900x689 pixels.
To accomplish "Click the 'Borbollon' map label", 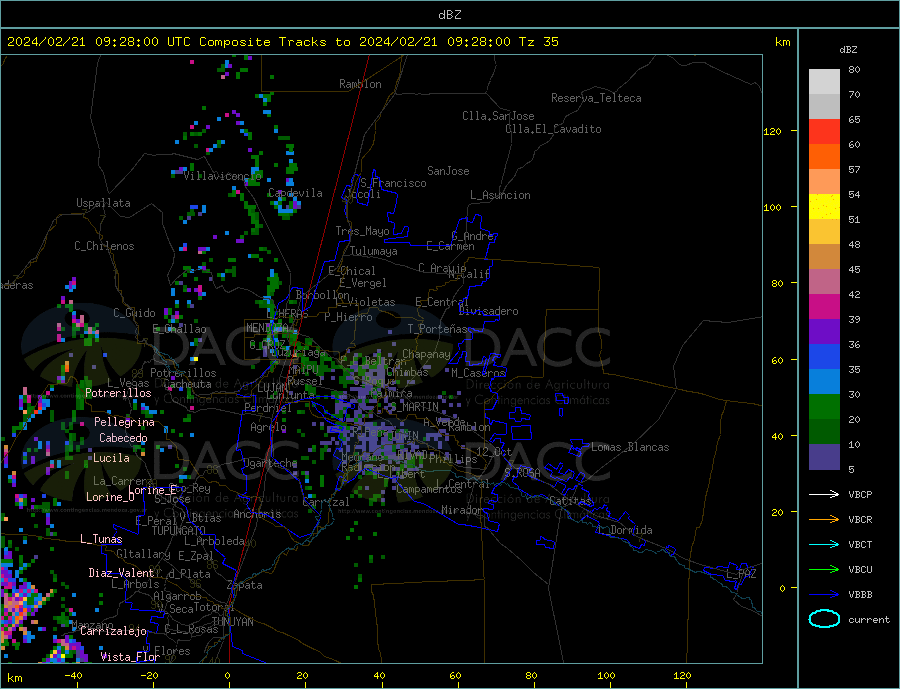I will point(323,295).
